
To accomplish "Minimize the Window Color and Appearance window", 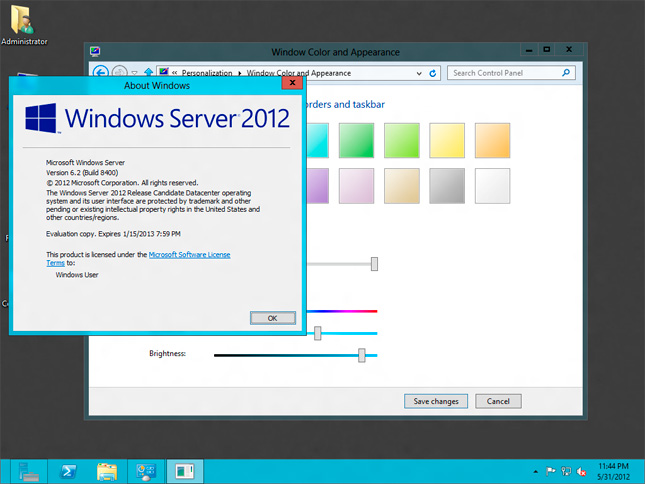I will 529,50.
